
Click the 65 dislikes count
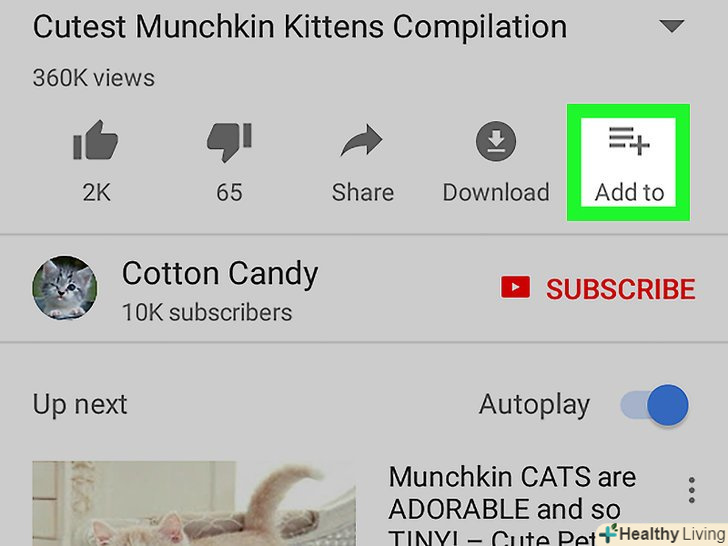(x=229, y=192)
